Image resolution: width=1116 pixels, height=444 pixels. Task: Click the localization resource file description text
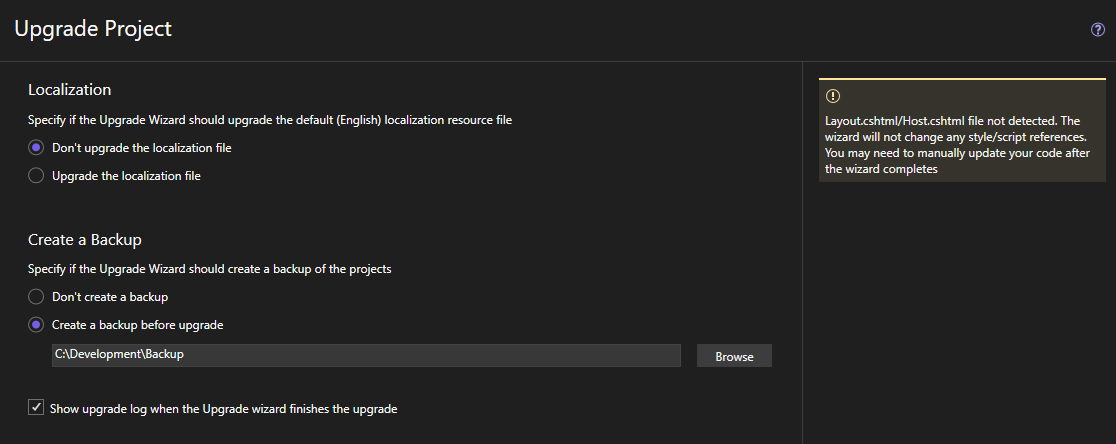(269, 120)
